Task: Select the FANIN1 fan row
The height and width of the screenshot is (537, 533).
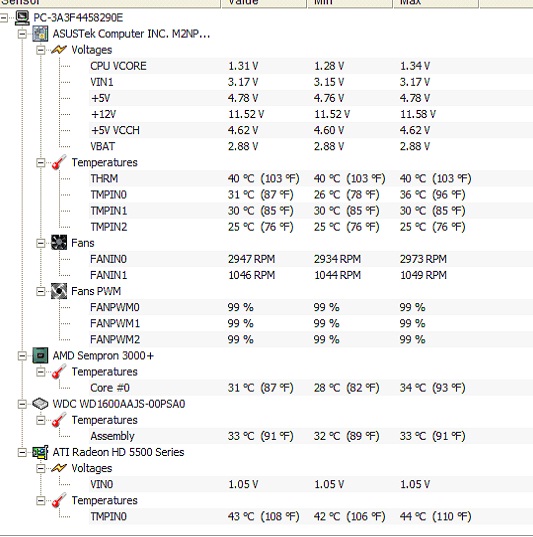Action: point(311,275)
